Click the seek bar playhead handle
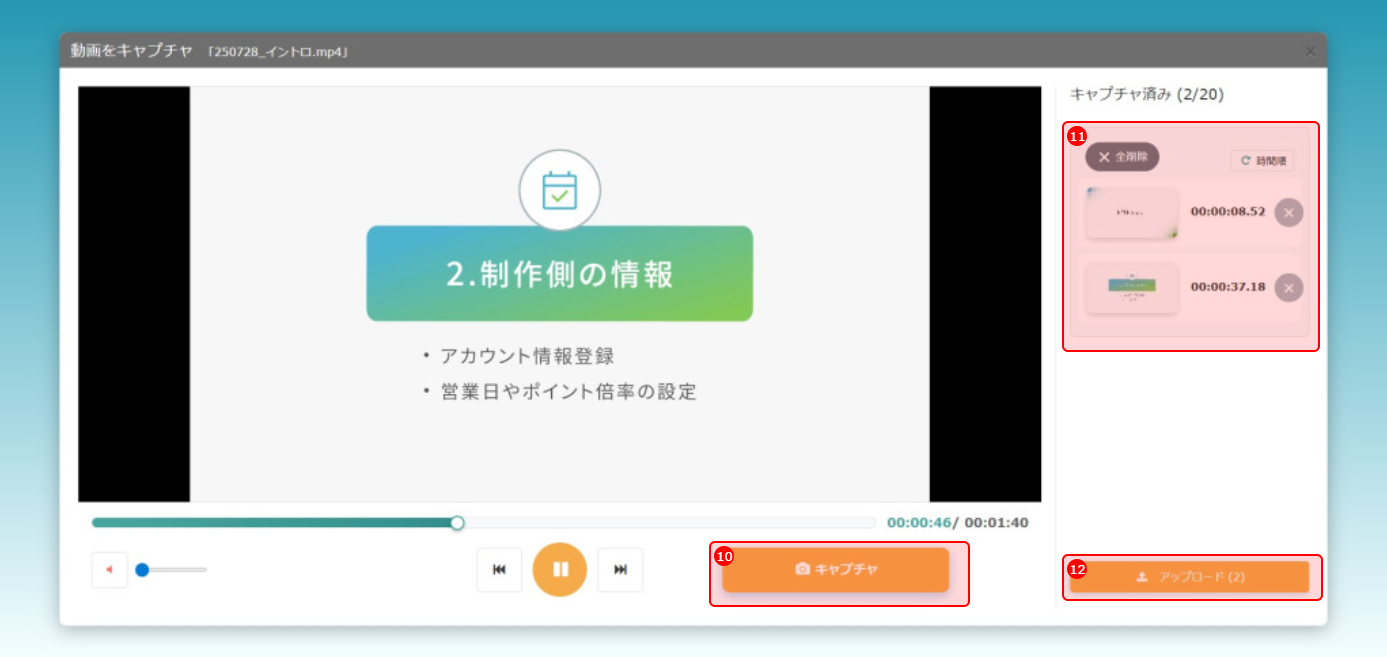The height and width of the screenshot is (657, 1387). (457, 523)
